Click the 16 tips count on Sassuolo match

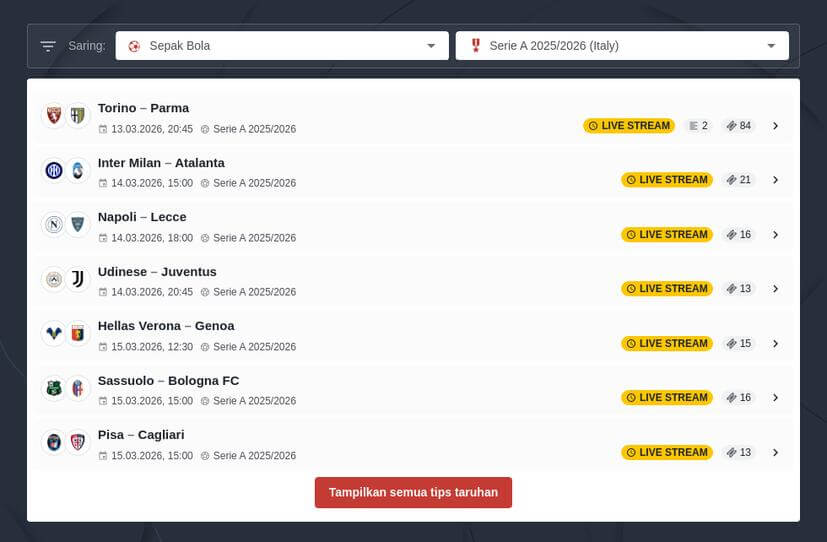pyautogui.click(x=739, y=398)
